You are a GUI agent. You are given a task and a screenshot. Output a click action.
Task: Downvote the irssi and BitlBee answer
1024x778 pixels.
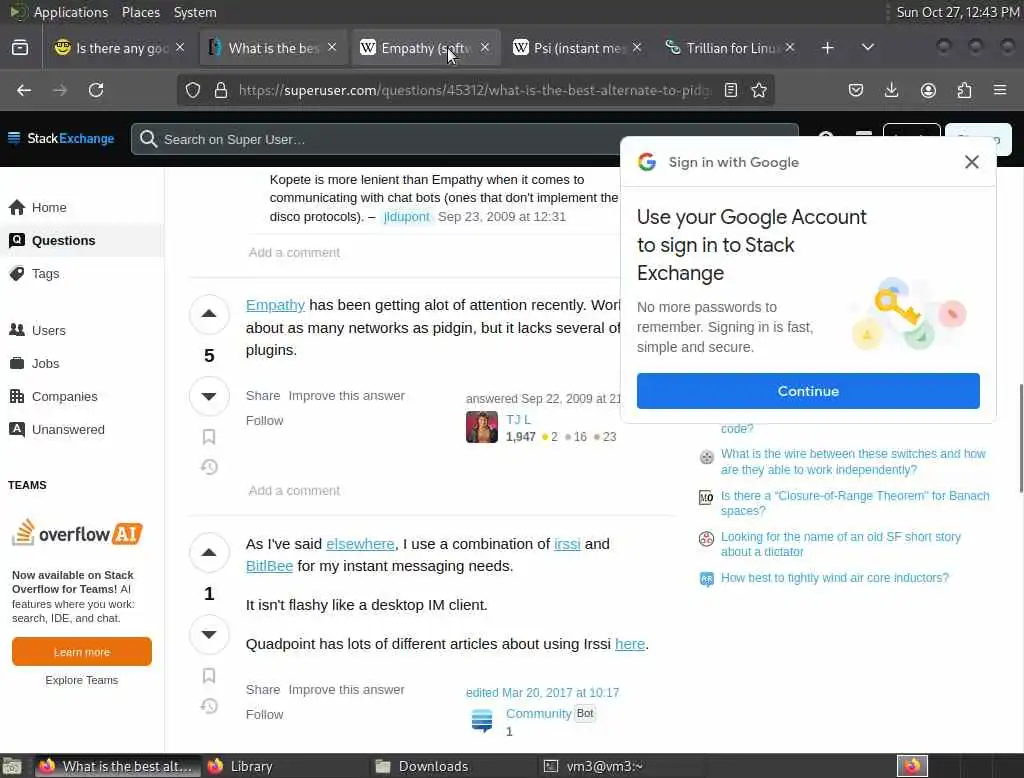coord(209,634)
